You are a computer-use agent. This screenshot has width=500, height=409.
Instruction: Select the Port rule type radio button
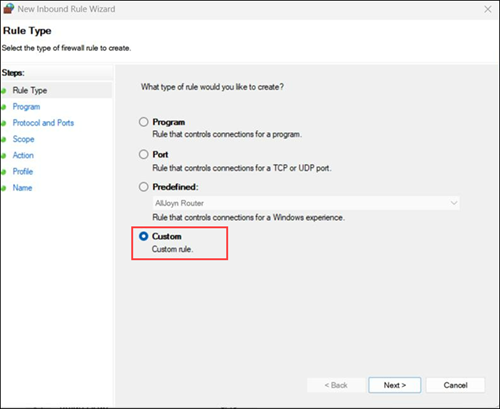tap(144, 154)
